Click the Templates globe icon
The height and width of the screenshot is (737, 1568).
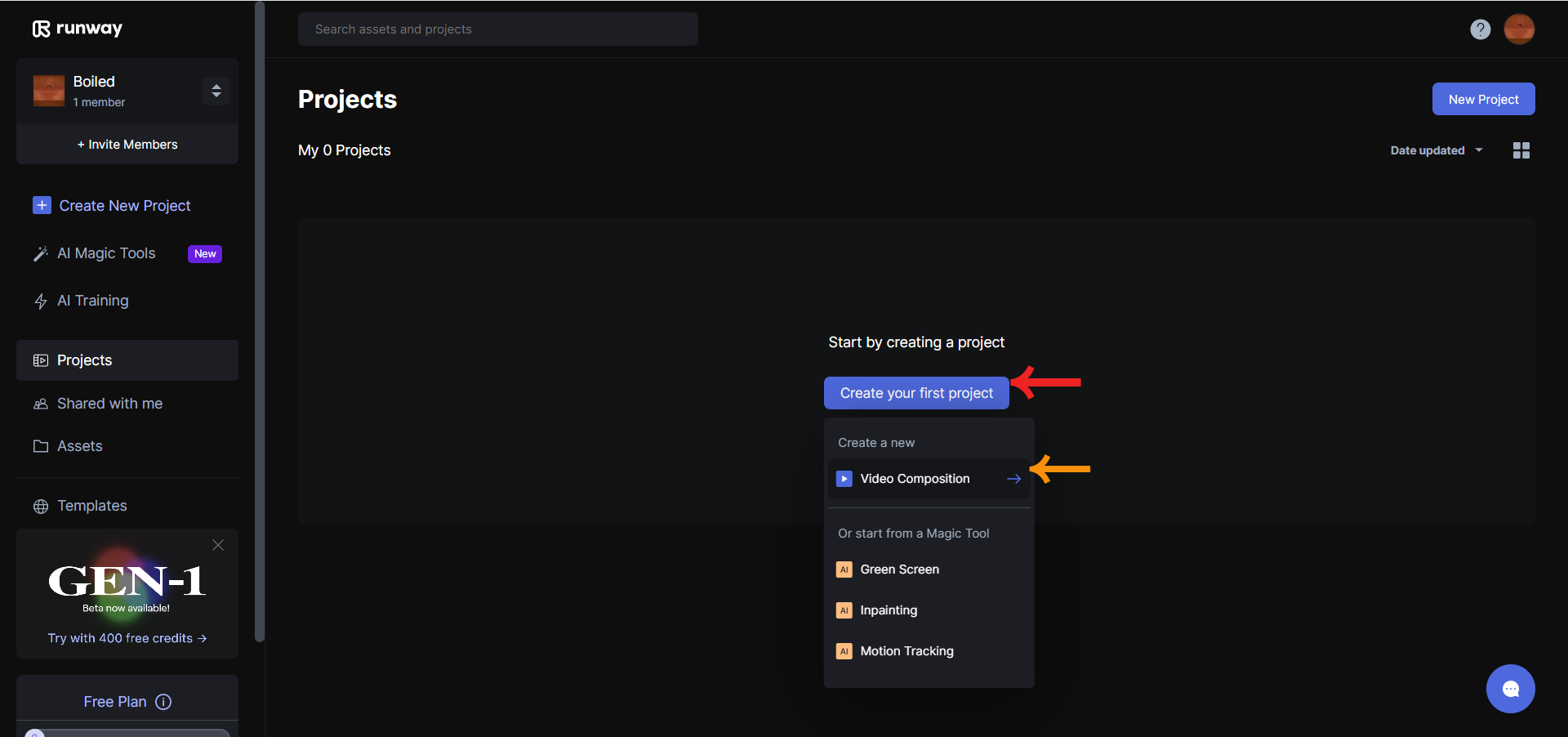(41, 507)
